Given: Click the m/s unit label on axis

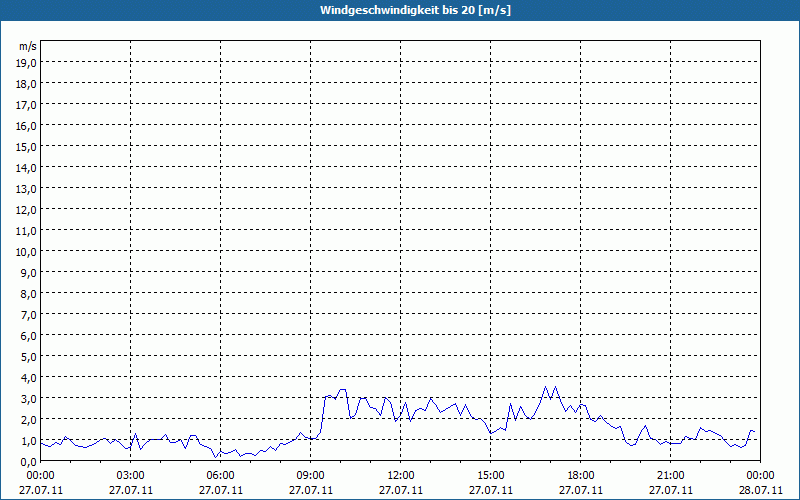Looking at the screenshot, I should (x=28, y=46).
